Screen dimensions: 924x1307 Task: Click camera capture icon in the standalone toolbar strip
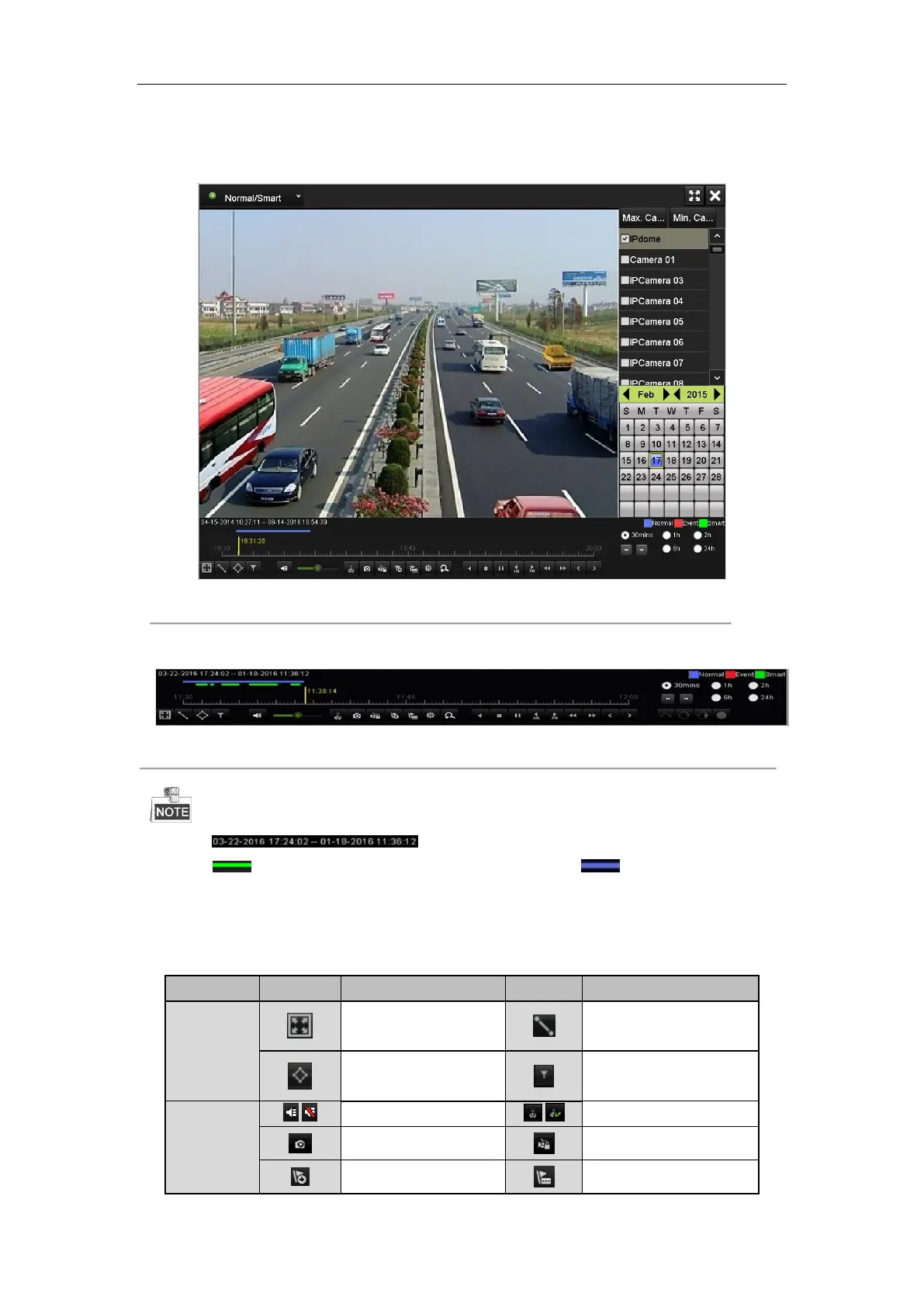pos(356,715)
